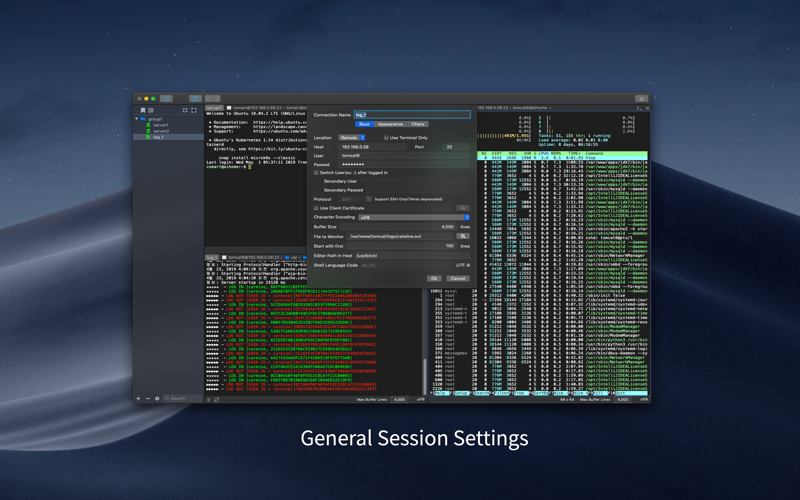800x500 pixels.
Task: Browse File to Monitor with magnifier button
Action: click(x=463, y=236)
